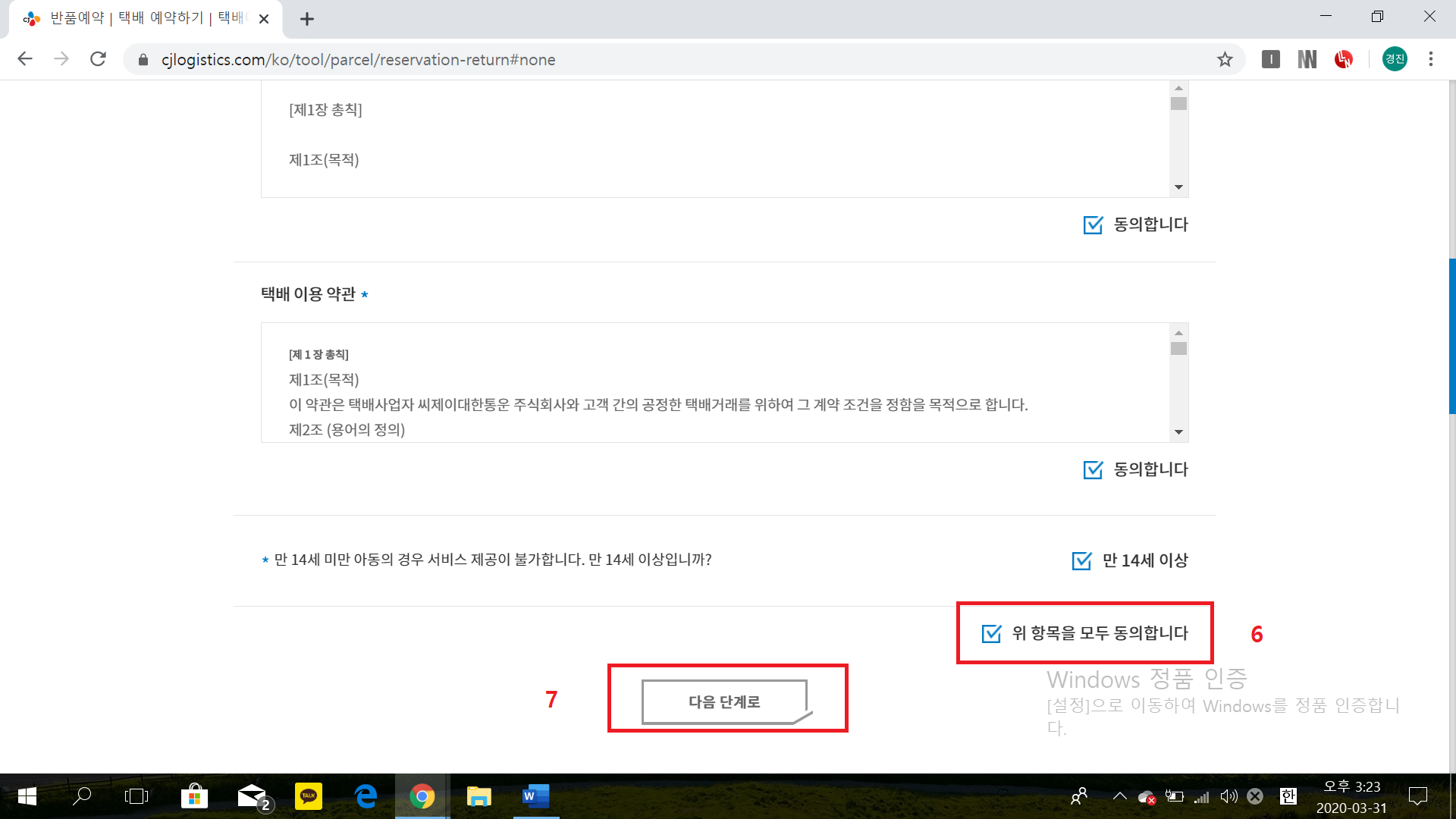Open Chrome three-dot menu
1456x819 pixels.
coord(1430,59)
